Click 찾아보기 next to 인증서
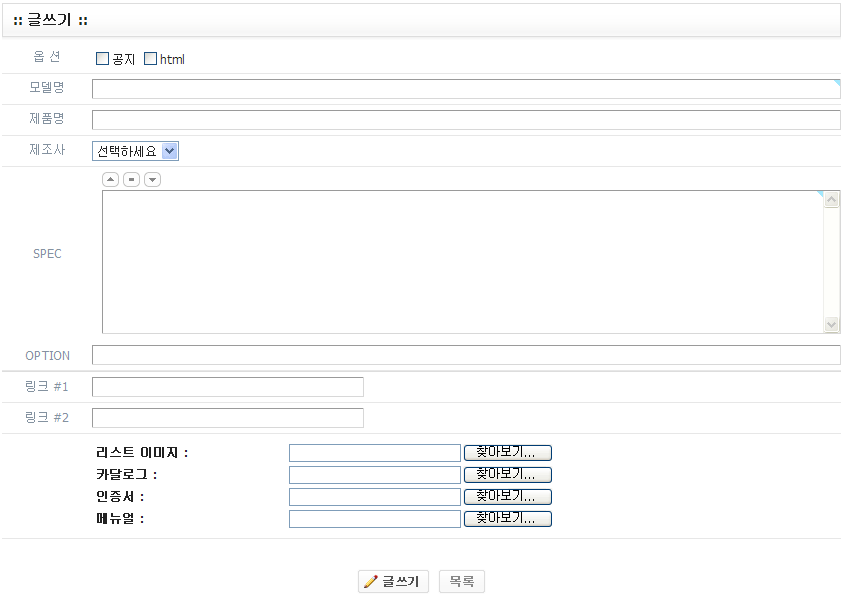The image size is (844, 595). click(507, 497)
